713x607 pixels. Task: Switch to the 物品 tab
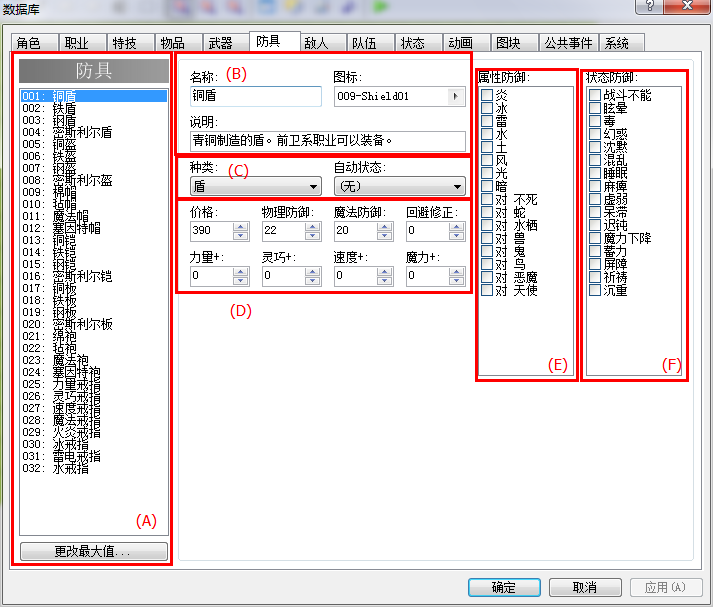179,43
